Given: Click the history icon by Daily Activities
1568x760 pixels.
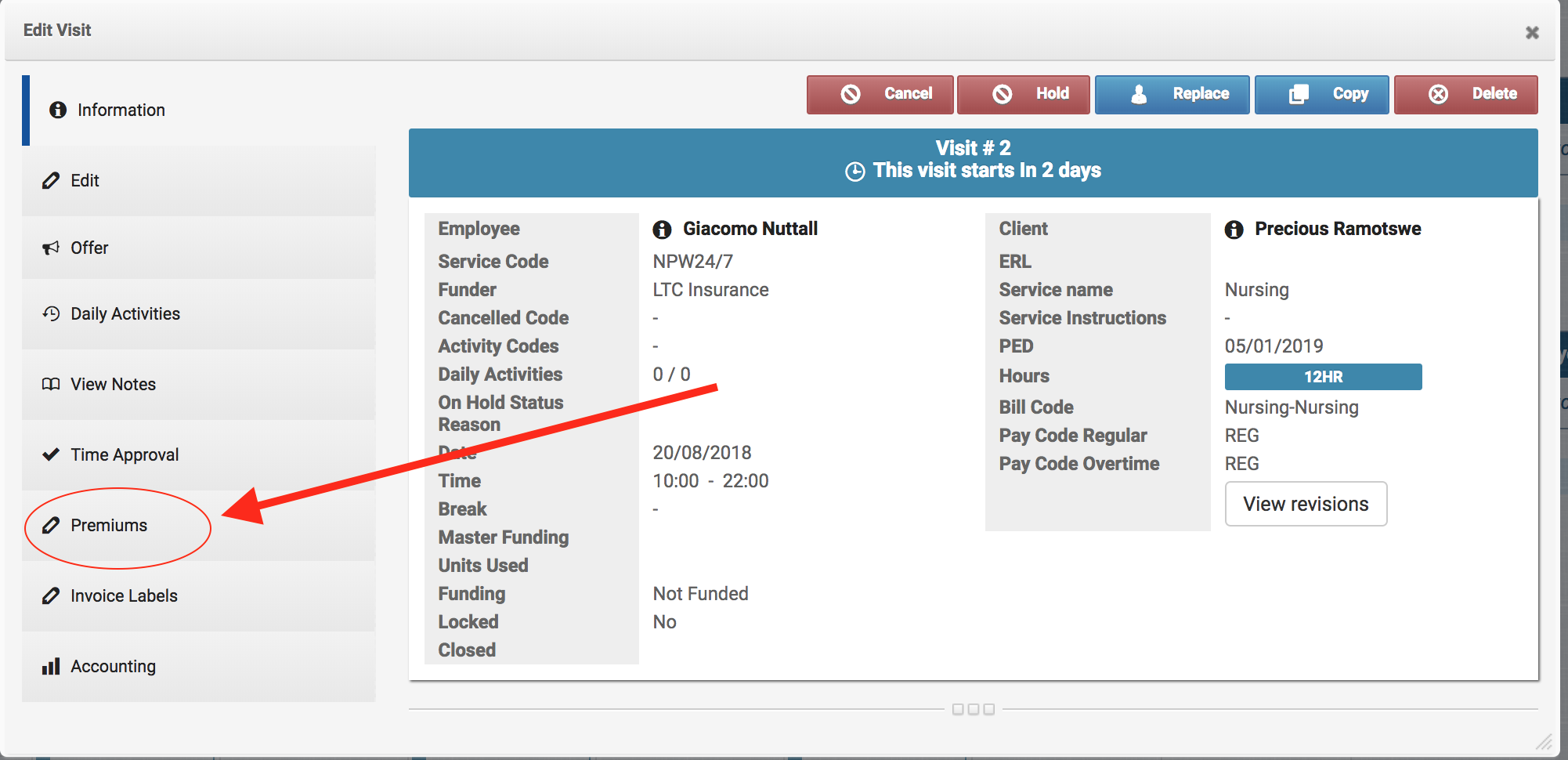Looking at the screenshot, I should point(51,313).
